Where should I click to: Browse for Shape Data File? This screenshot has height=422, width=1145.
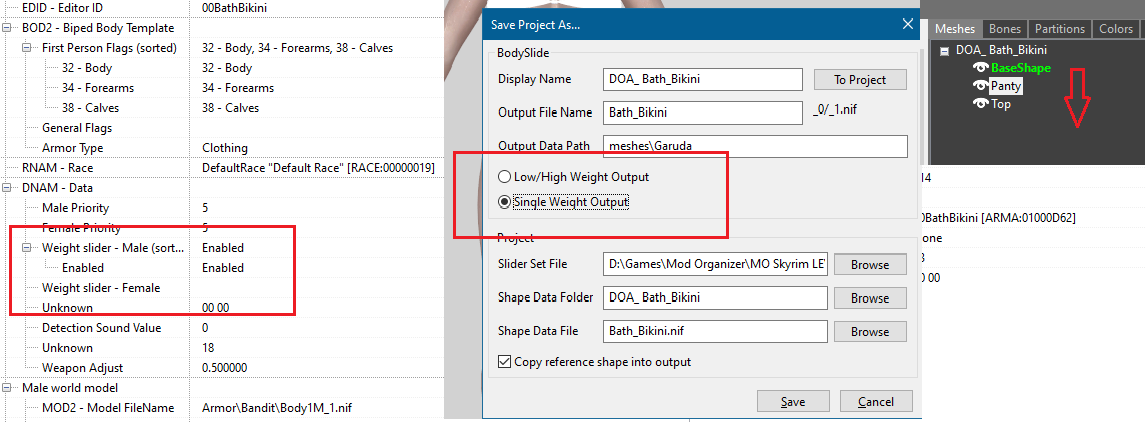(870, 331)
